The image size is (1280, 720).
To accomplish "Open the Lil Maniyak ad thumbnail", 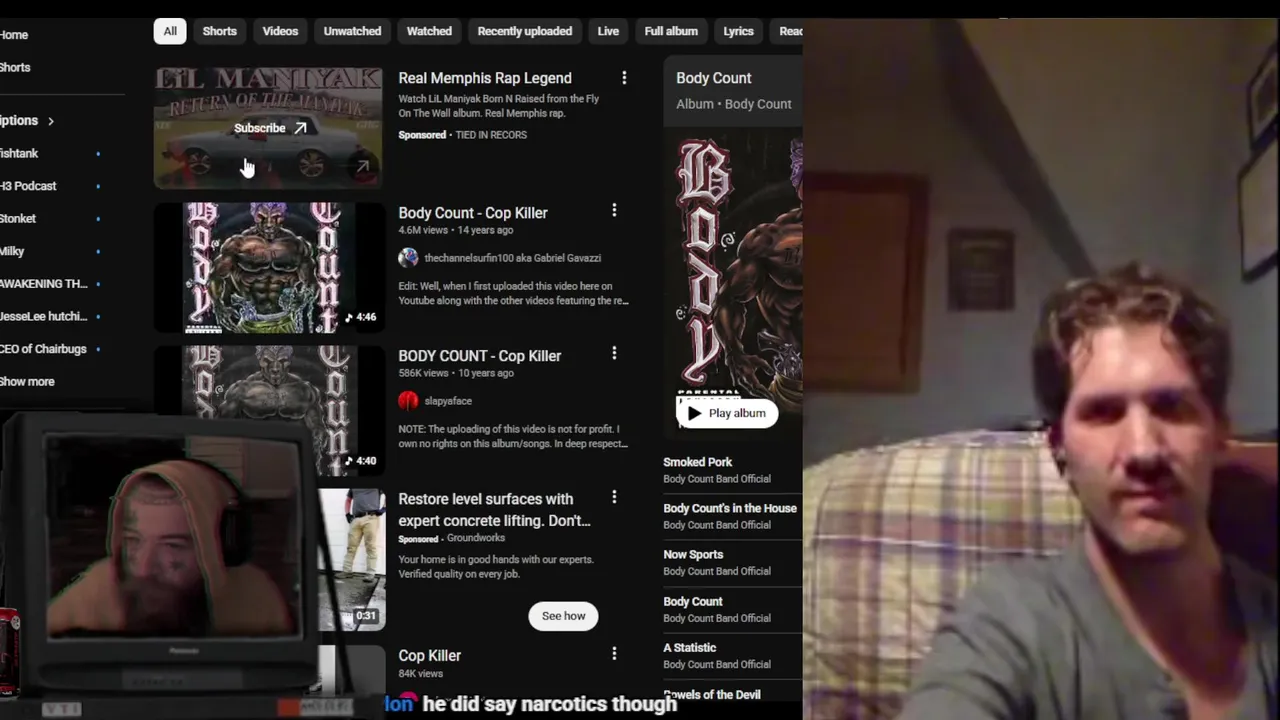I will [x=268, y=128].
